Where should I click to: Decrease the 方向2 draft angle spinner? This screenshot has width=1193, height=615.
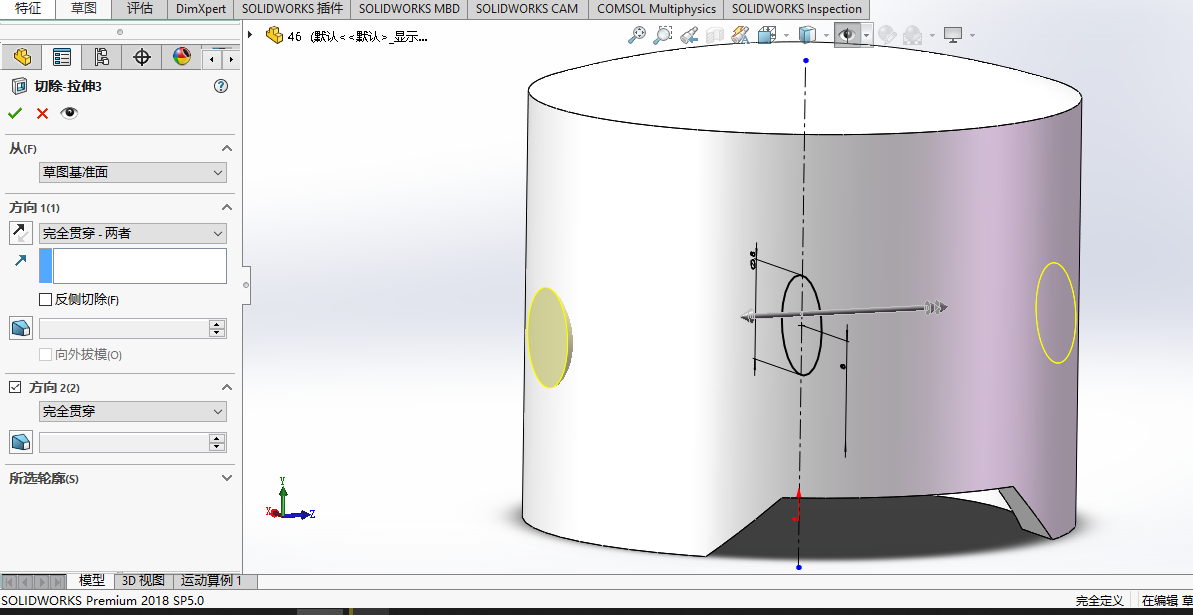pos(218,447)
